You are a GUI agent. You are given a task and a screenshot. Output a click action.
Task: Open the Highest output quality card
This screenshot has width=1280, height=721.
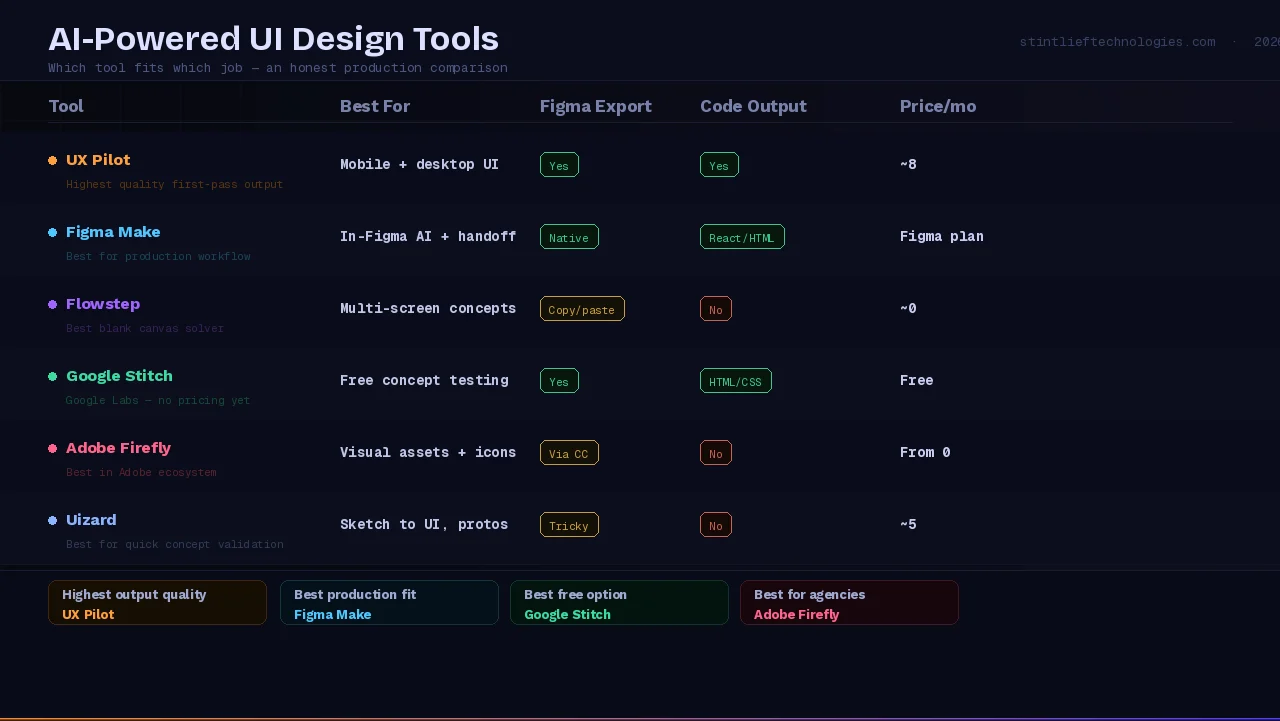click(157, 603)
